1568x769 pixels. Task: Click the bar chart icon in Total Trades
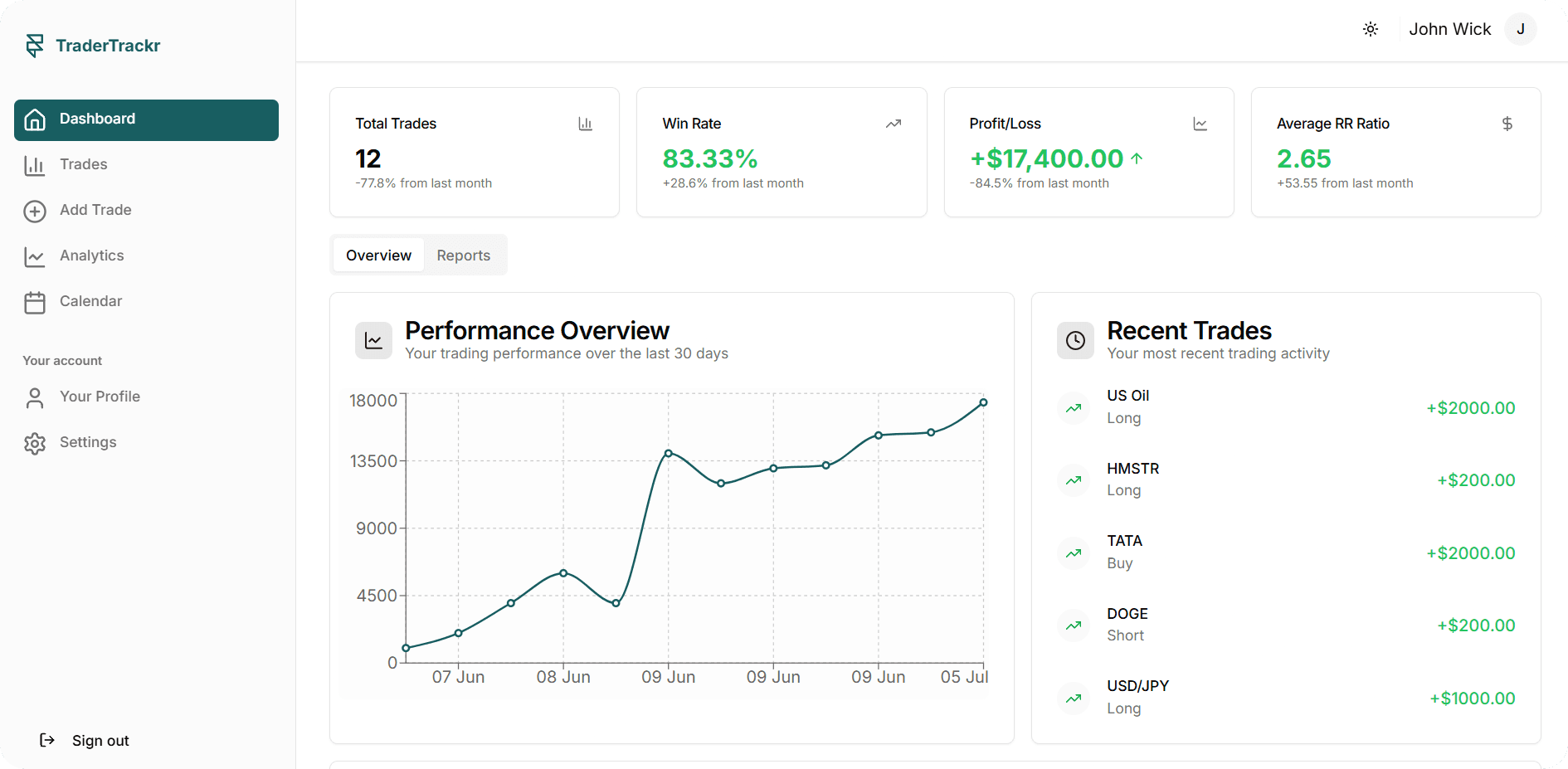tap(586, 124)
